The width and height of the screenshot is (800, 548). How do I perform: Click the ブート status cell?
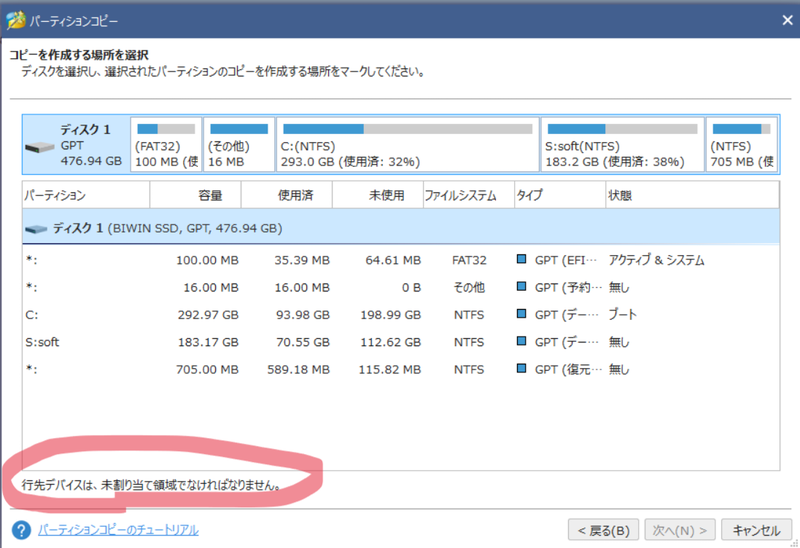(x=622, y=315)
